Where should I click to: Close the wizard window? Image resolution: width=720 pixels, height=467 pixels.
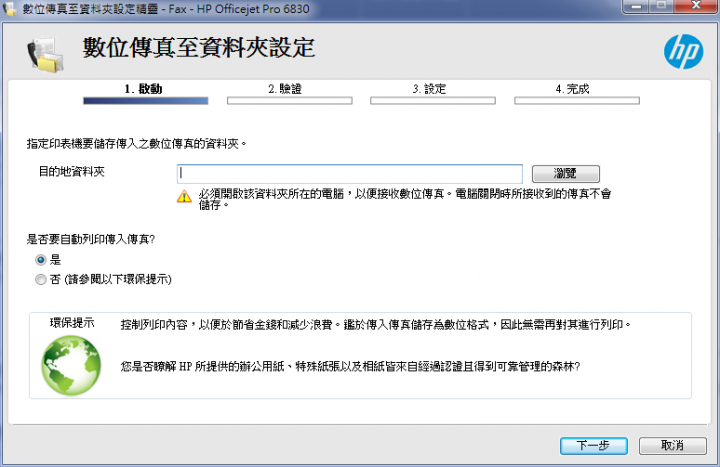click(696, 6)
